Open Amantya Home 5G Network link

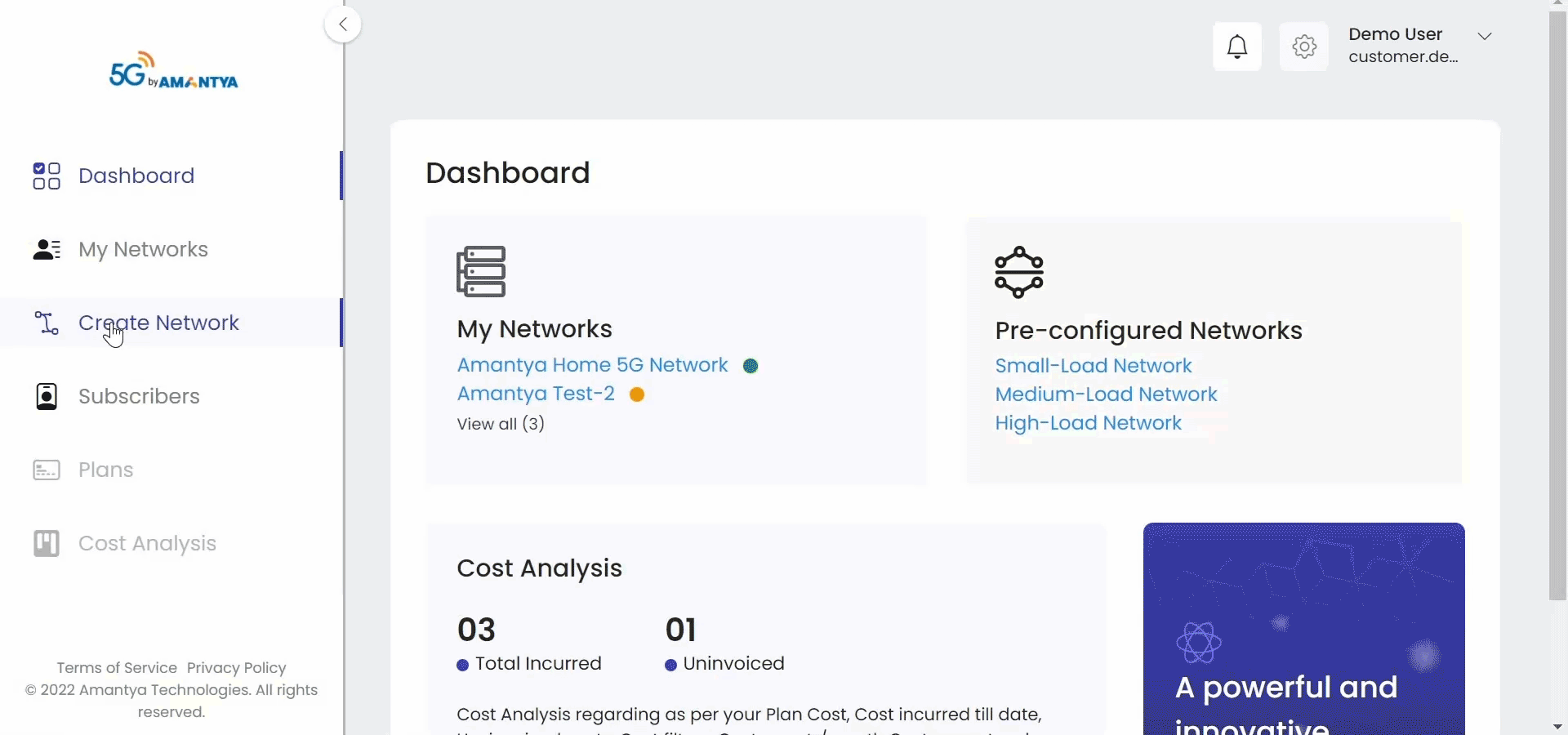(x=593, y=365)
